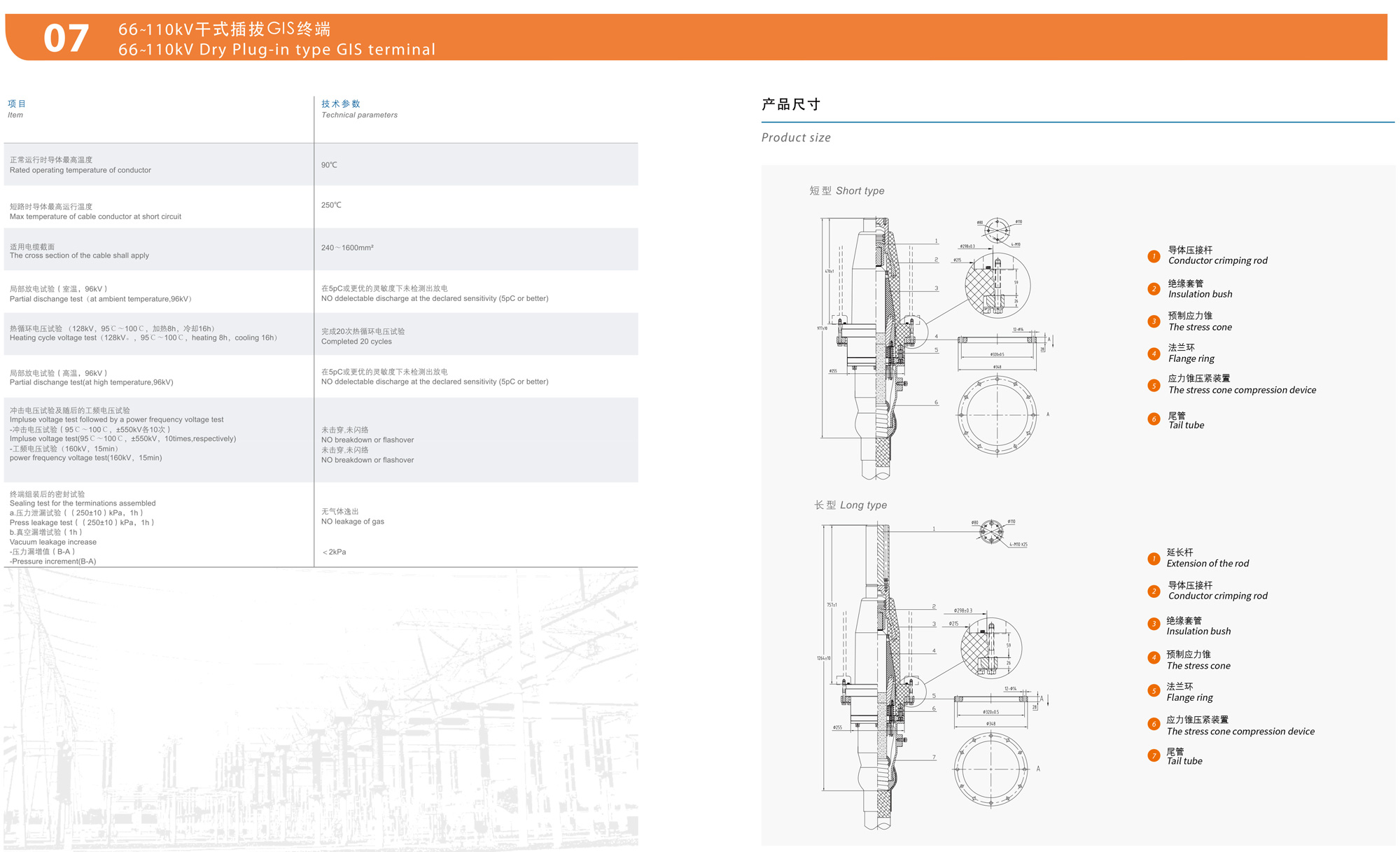Click the Long type hatched circular detail view
Image resolution: width=1400 pixels, height=852 pixels.
click(991, 648)
